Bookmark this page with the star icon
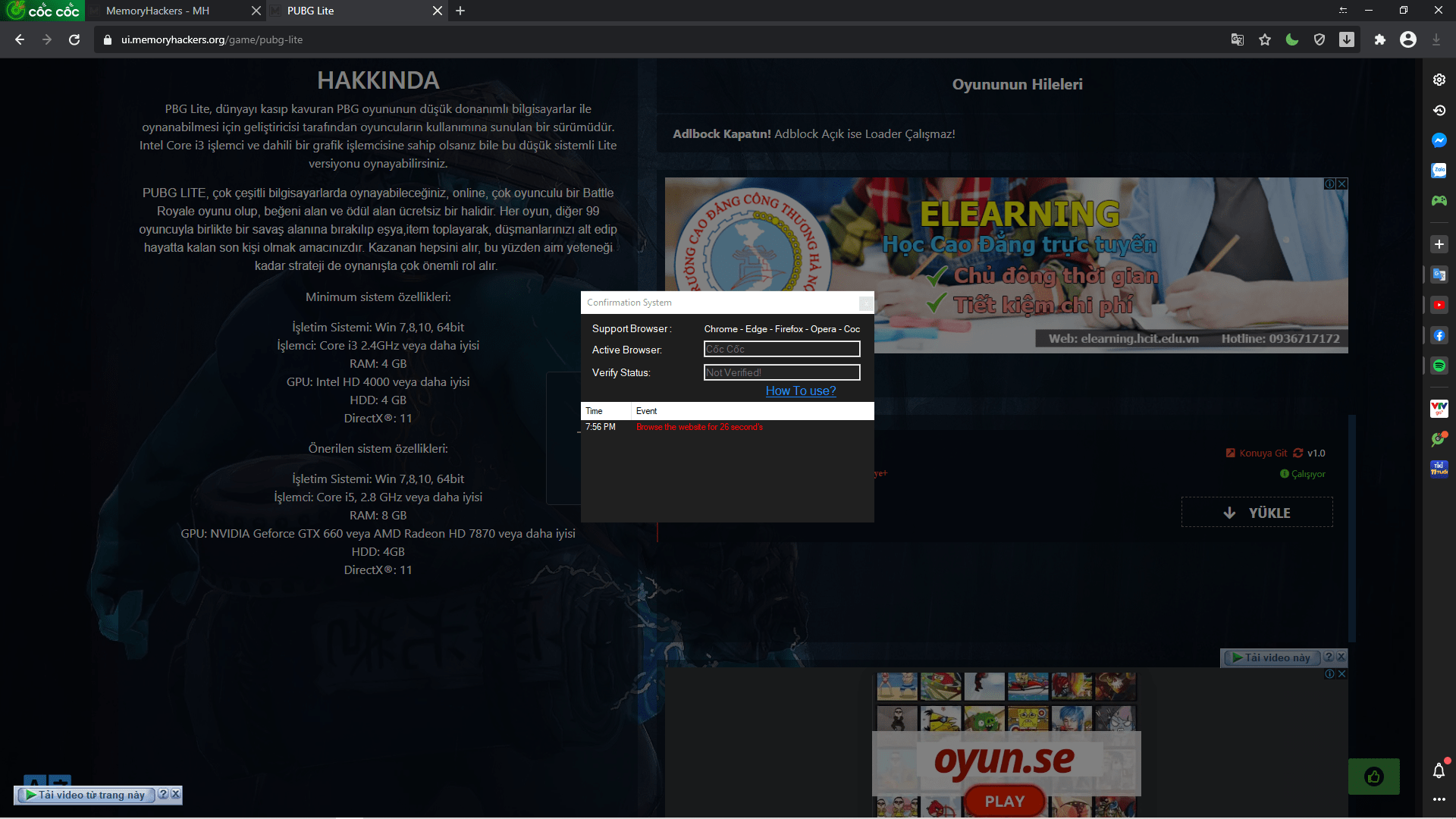This screenshot has height=819, width=1456. click(1265, 40)
